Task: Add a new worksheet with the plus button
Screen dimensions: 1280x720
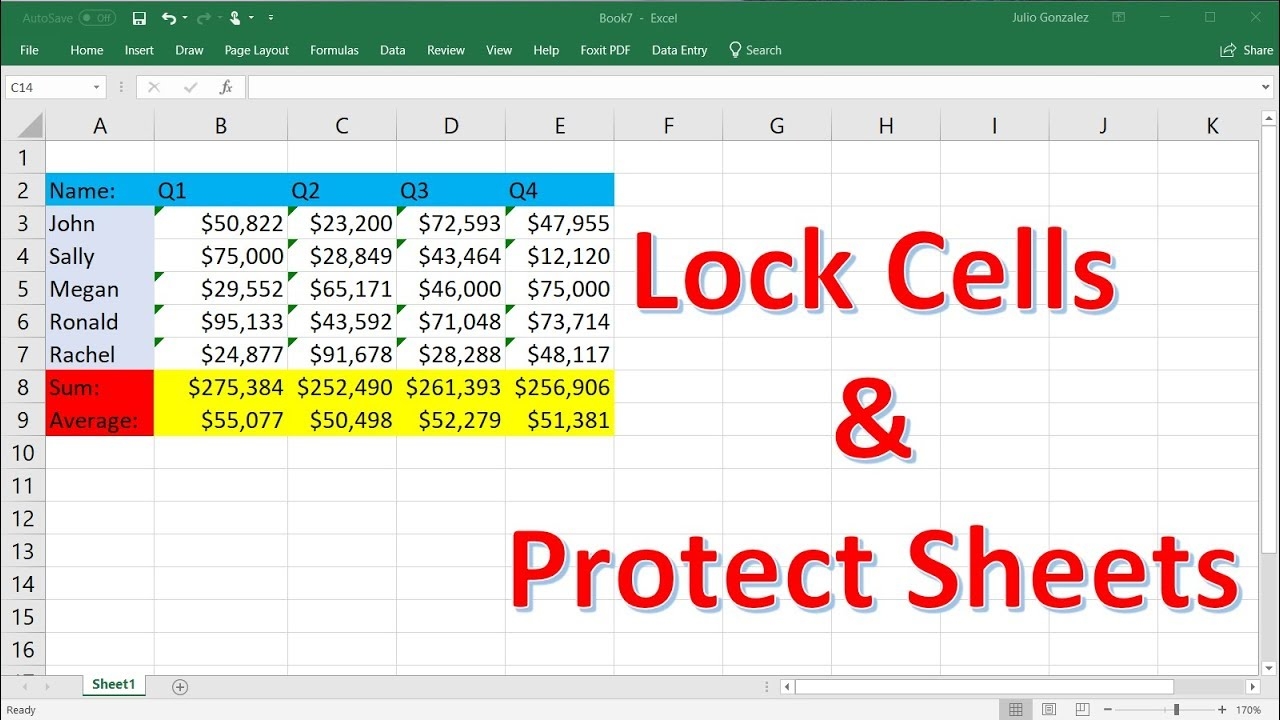Action: point(179,687)
